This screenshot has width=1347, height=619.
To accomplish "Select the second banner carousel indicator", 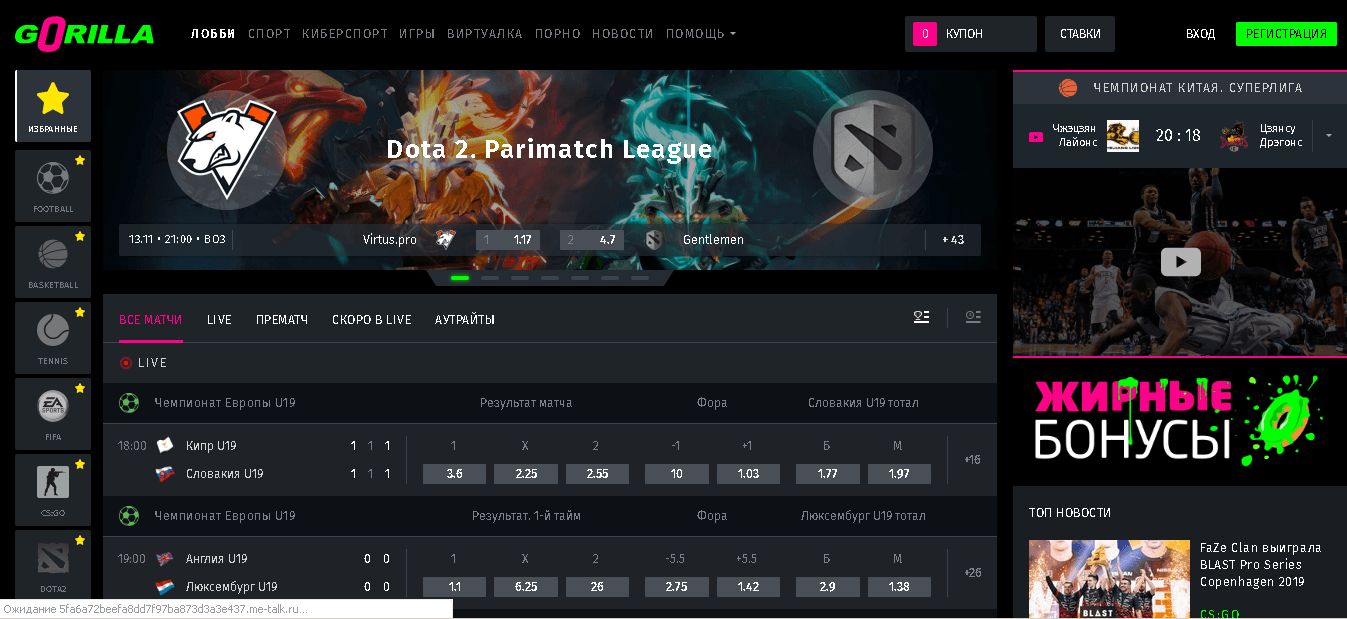I will click(490, 278).
